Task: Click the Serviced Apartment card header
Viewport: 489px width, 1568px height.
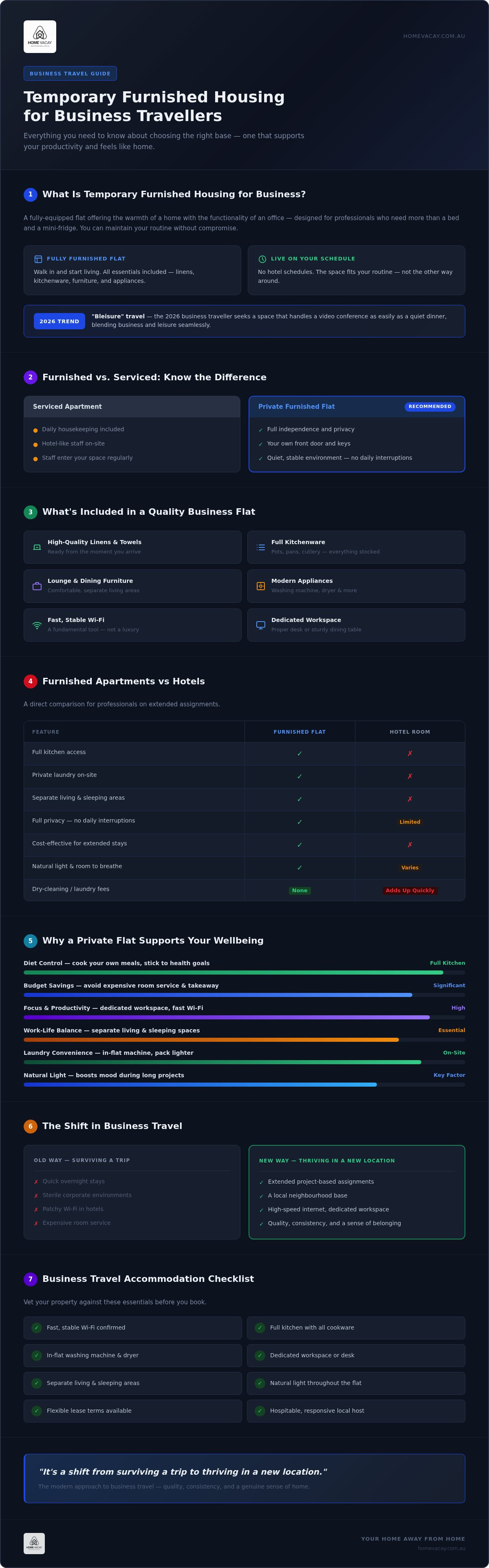Action: 132,407
